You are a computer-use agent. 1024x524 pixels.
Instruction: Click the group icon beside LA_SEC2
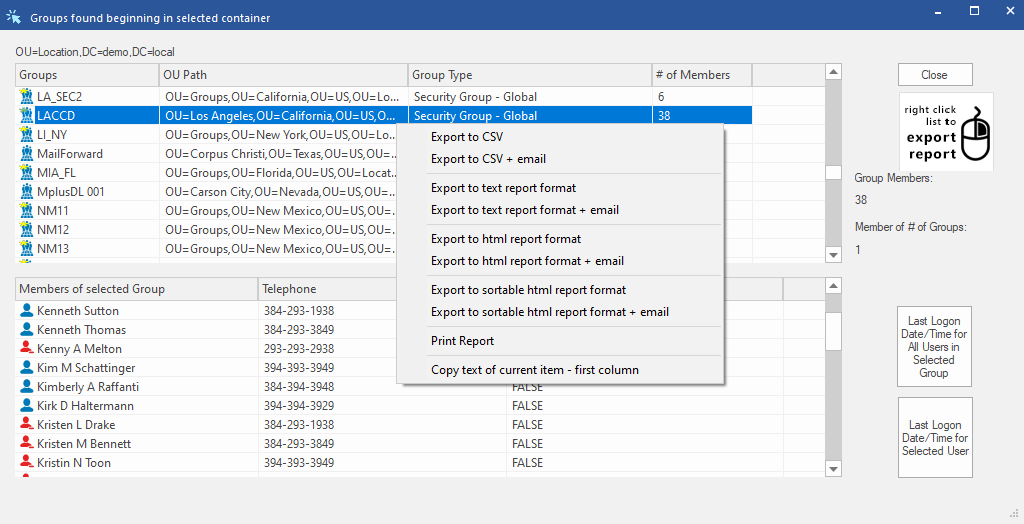click(x=26, y=97)
